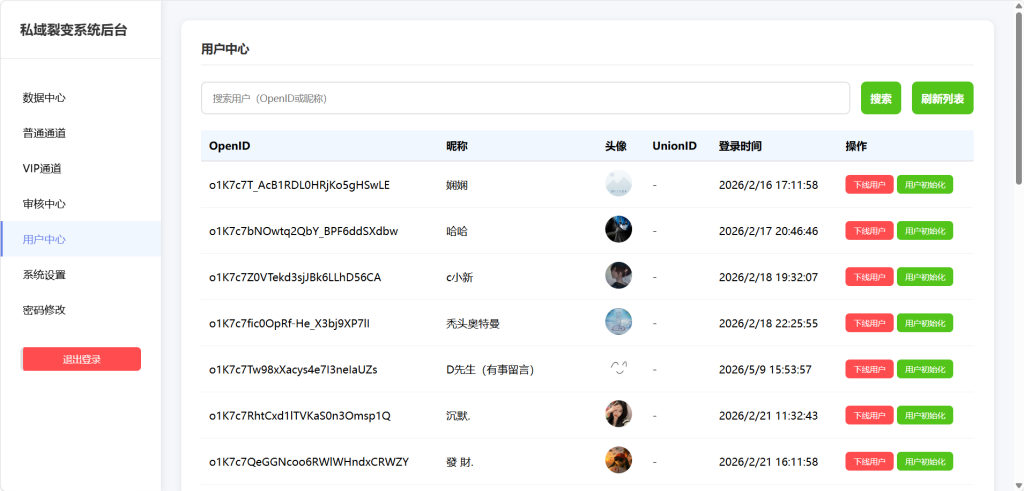Image resolution: width=1024 pixels, height=491 pixels.
Task: Click OpenID o1K7c7T_AcB1RDL0HRjKo5gHSwLE
Action: [299, 185]
